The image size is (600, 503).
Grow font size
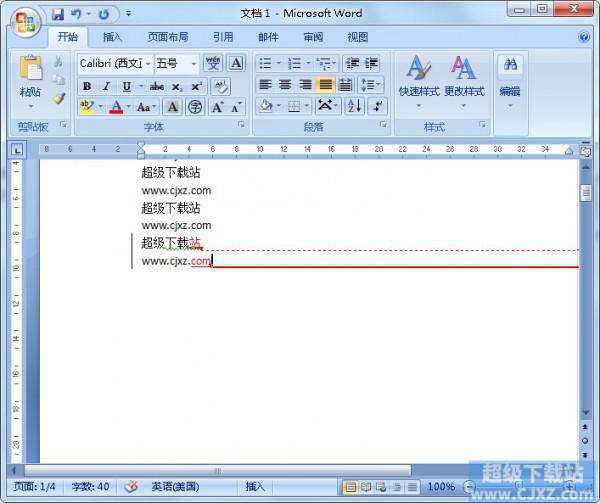point(217,107)
